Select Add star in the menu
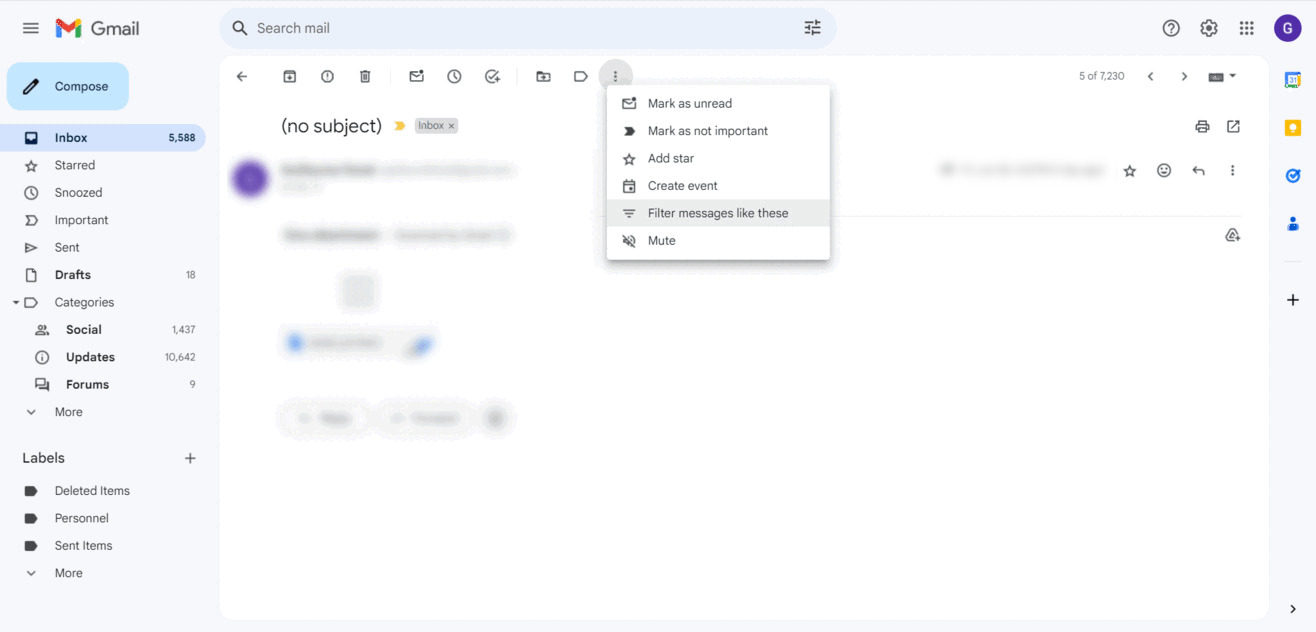 tap(718, 158)
